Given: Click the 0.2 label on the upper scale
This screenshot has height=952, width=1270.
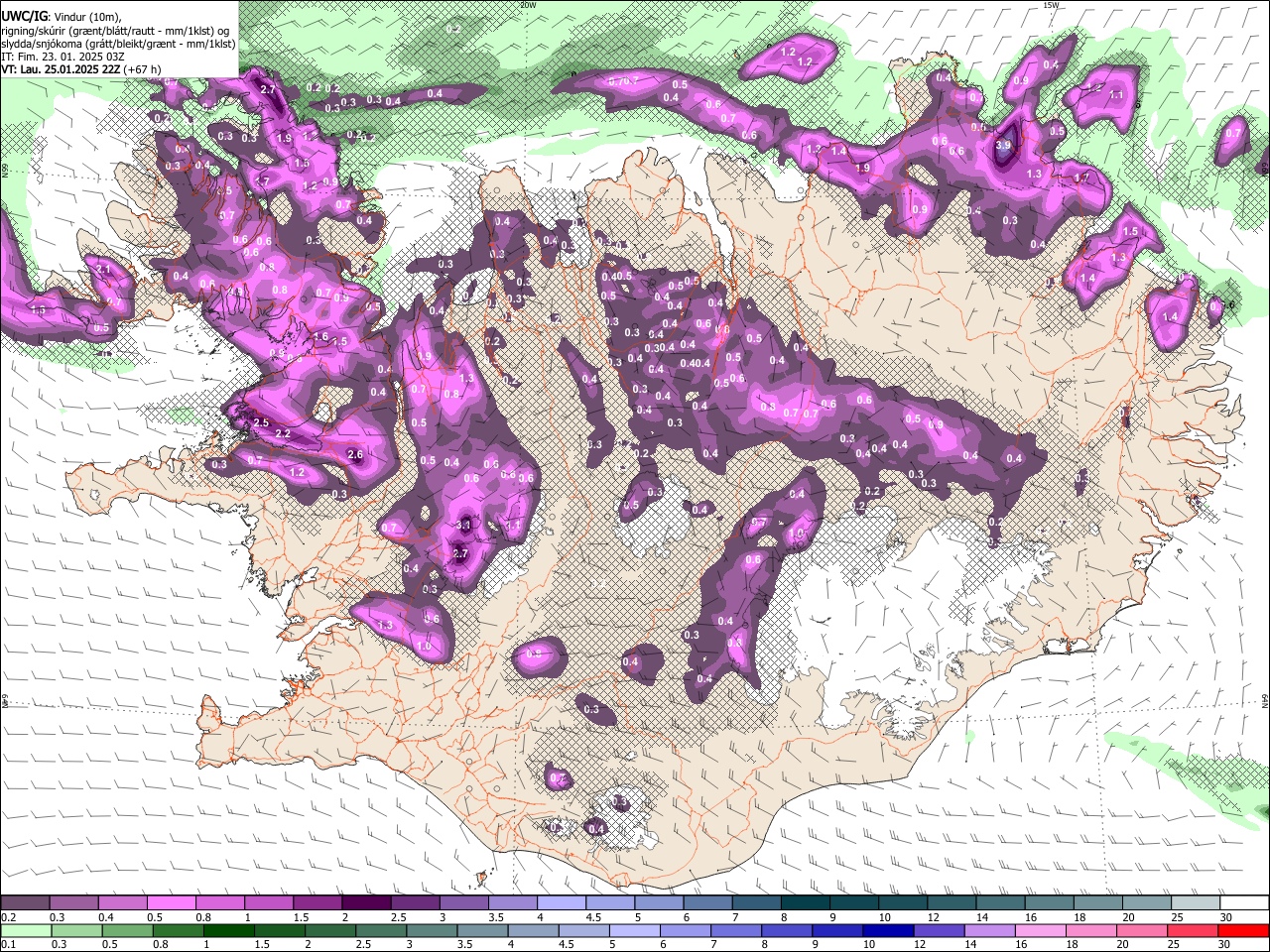Looking at the screenshot, I should click(x=7, y=917).
